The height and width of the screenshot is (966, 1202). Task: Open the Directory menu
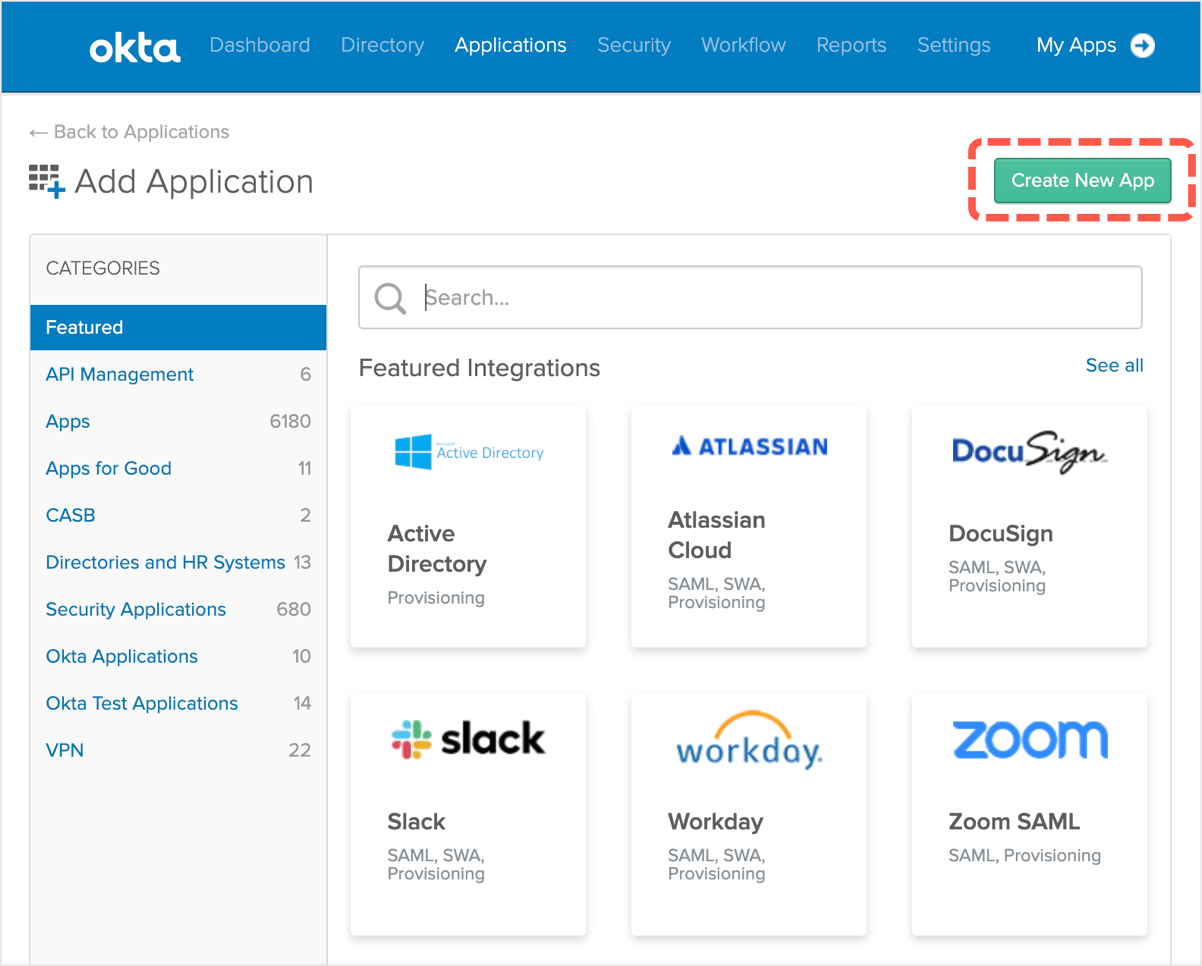(x=382, y=45)
